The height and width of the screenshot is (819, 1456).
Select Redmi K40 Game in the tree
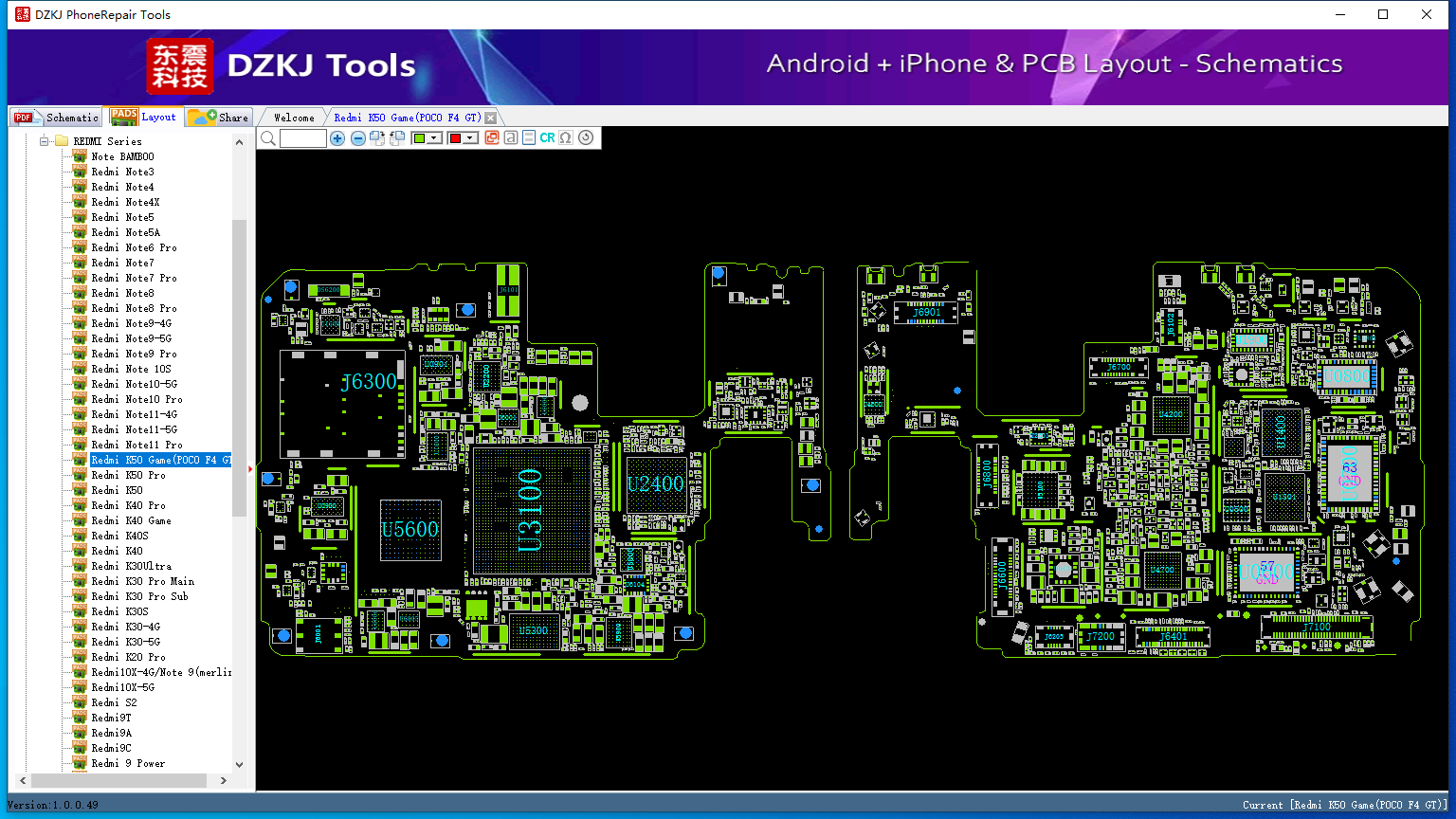pyautogui.click(x=132, y=520)
